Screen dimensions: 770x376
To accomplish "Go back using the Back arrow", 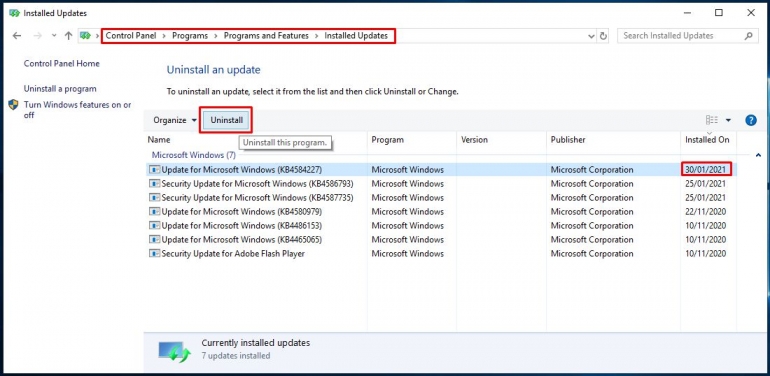I will pyautogui.click(x=17, y=36).
